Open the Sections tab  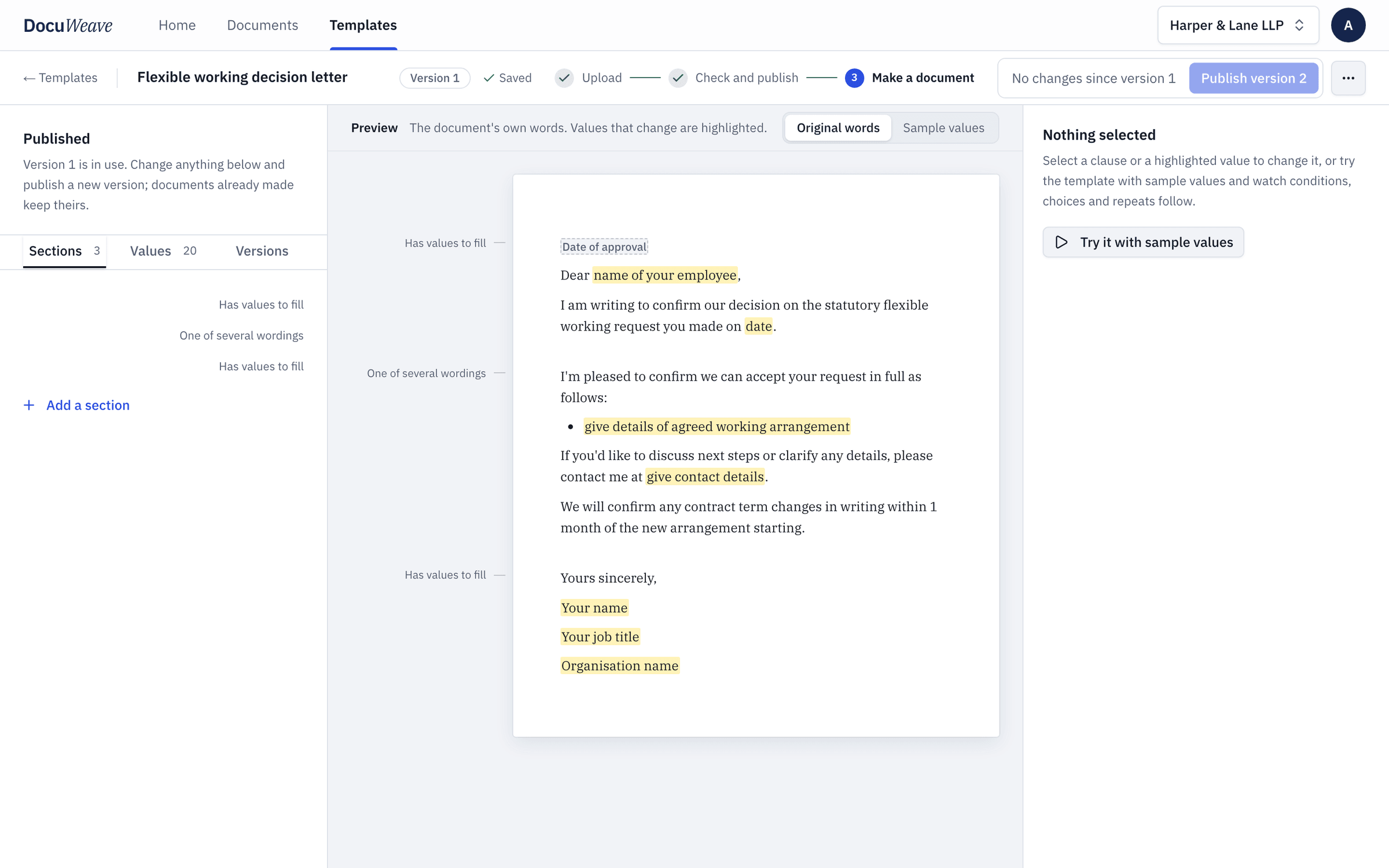tap(64, 251)
